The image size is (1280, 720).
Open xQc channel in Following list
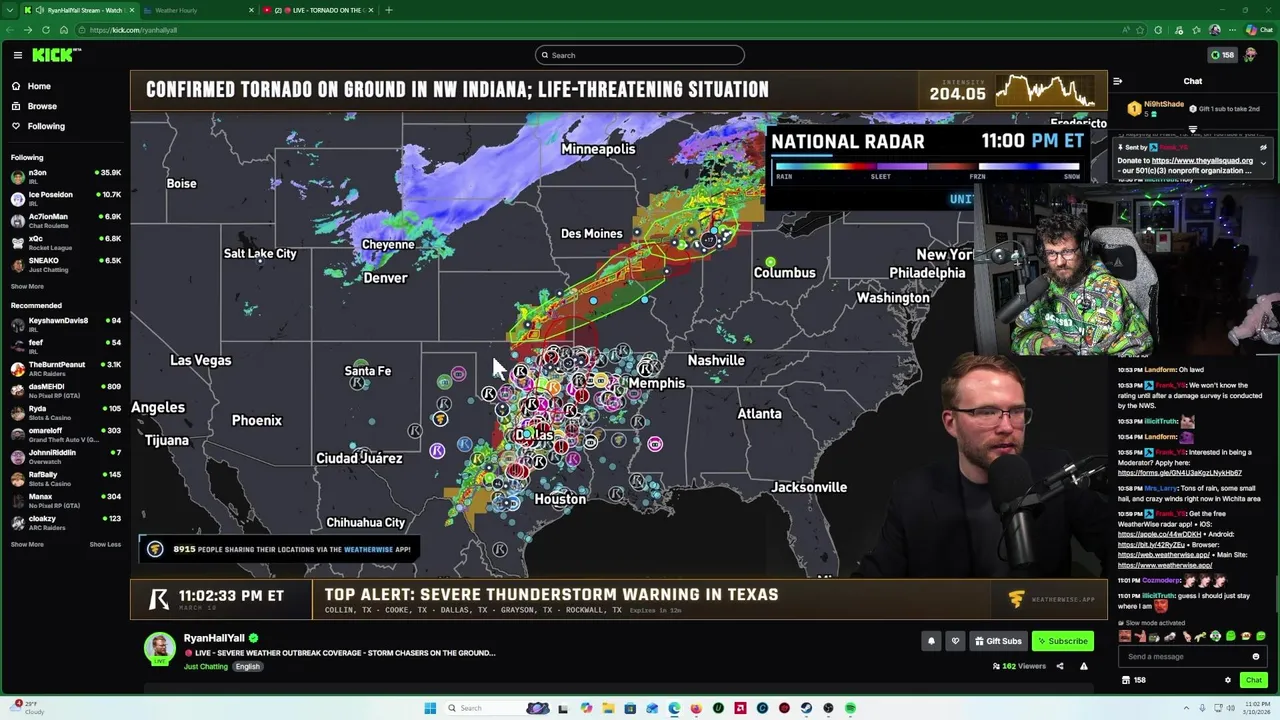tap(66, 241)
